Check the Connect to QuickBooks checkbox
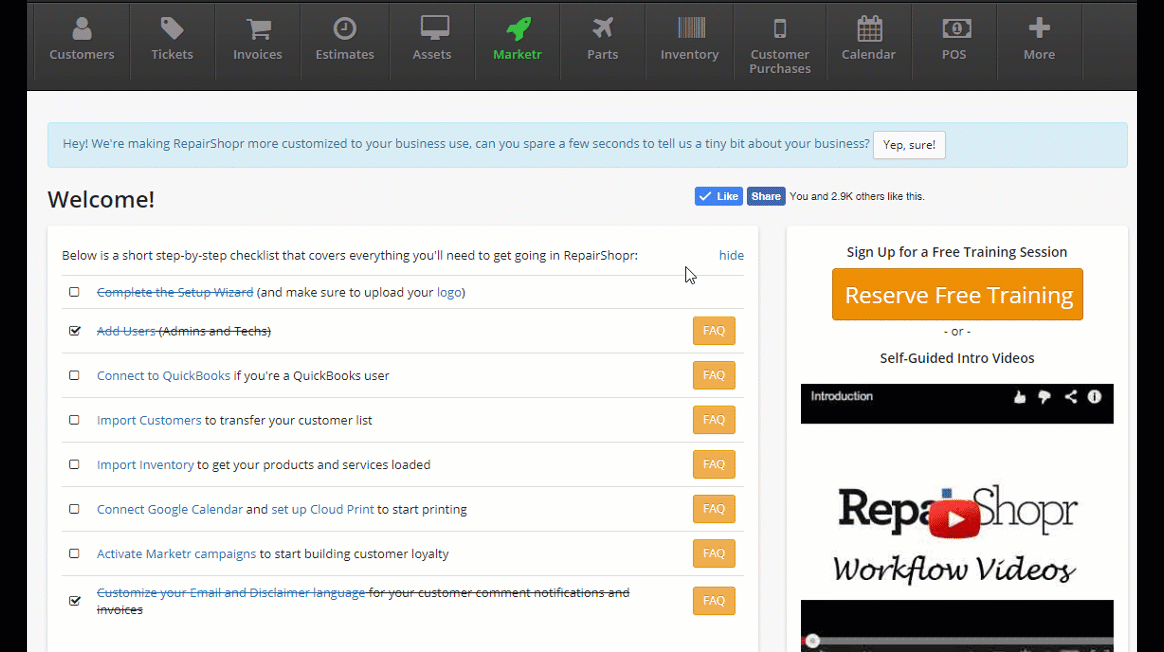The height and width of the screenshot is (652, 1164). tap(74, 375)
